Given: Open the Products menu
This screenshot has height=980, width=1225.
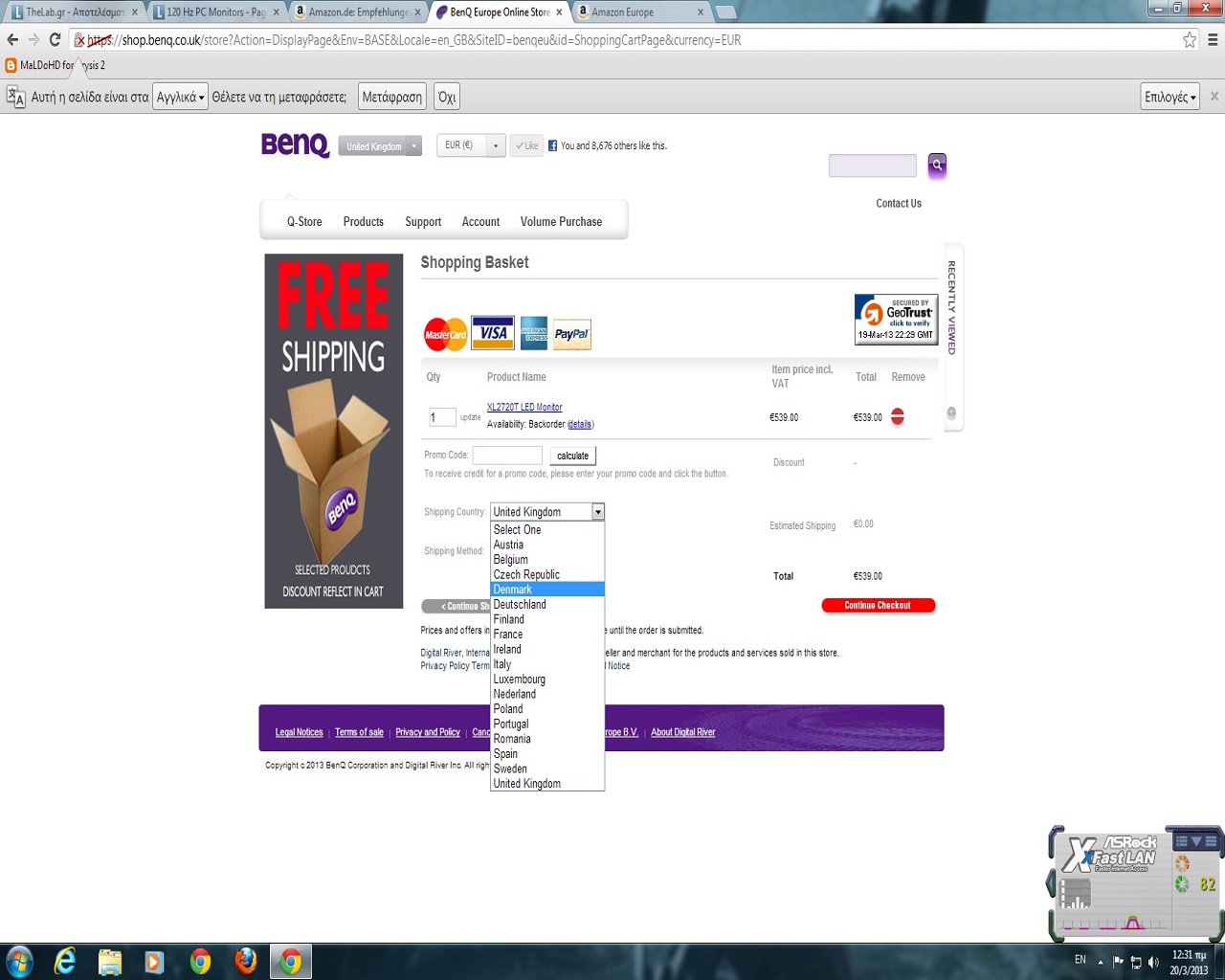Looking at the screenshot, I should (364, 221).
